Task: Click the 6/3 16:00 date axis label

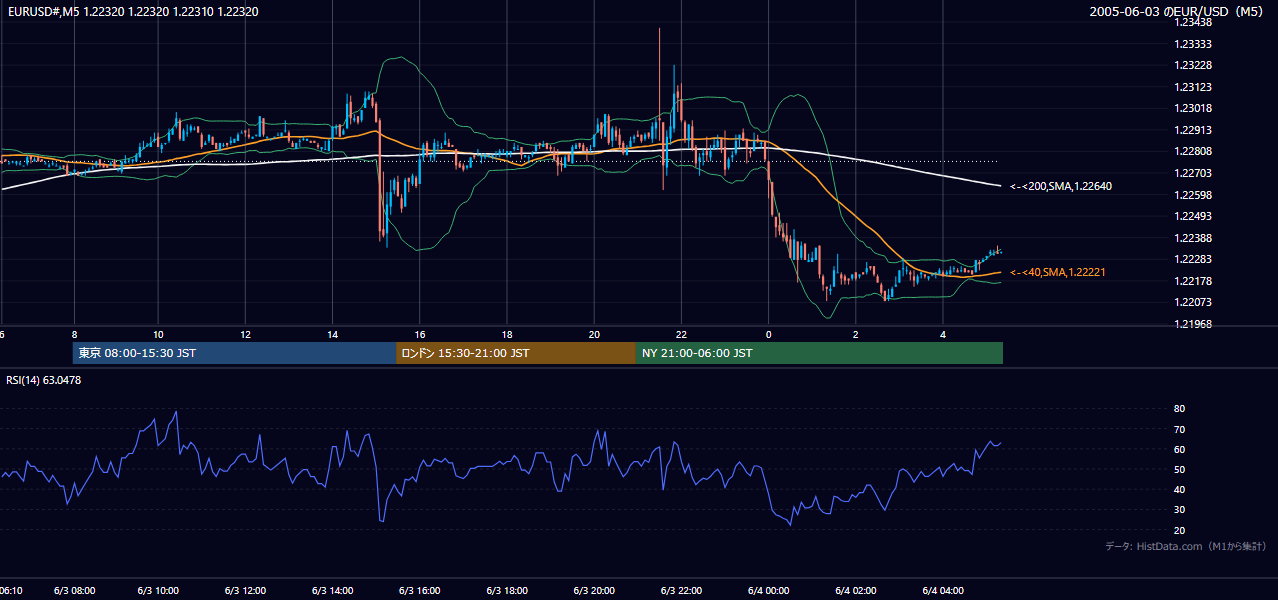Action: click(420, 591)
